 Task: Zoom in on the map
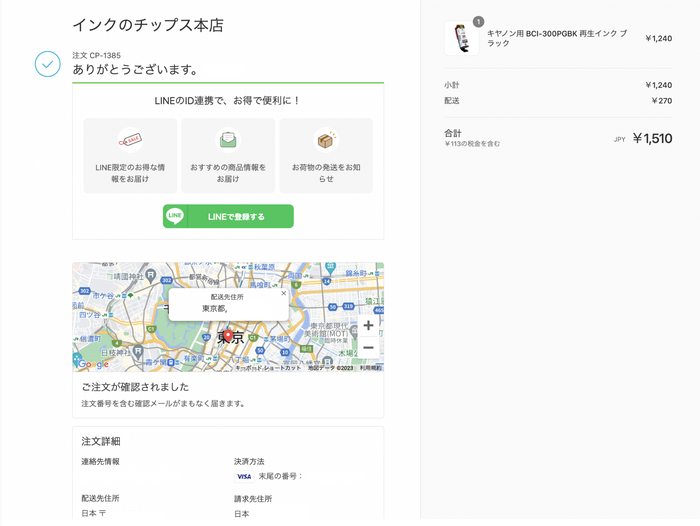[x=368, y=325]
